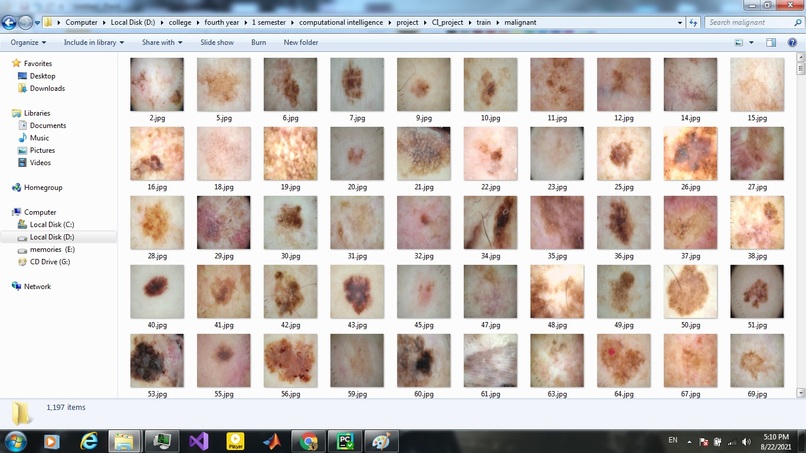Click the refresh button in address bar

tap(693, 23)
